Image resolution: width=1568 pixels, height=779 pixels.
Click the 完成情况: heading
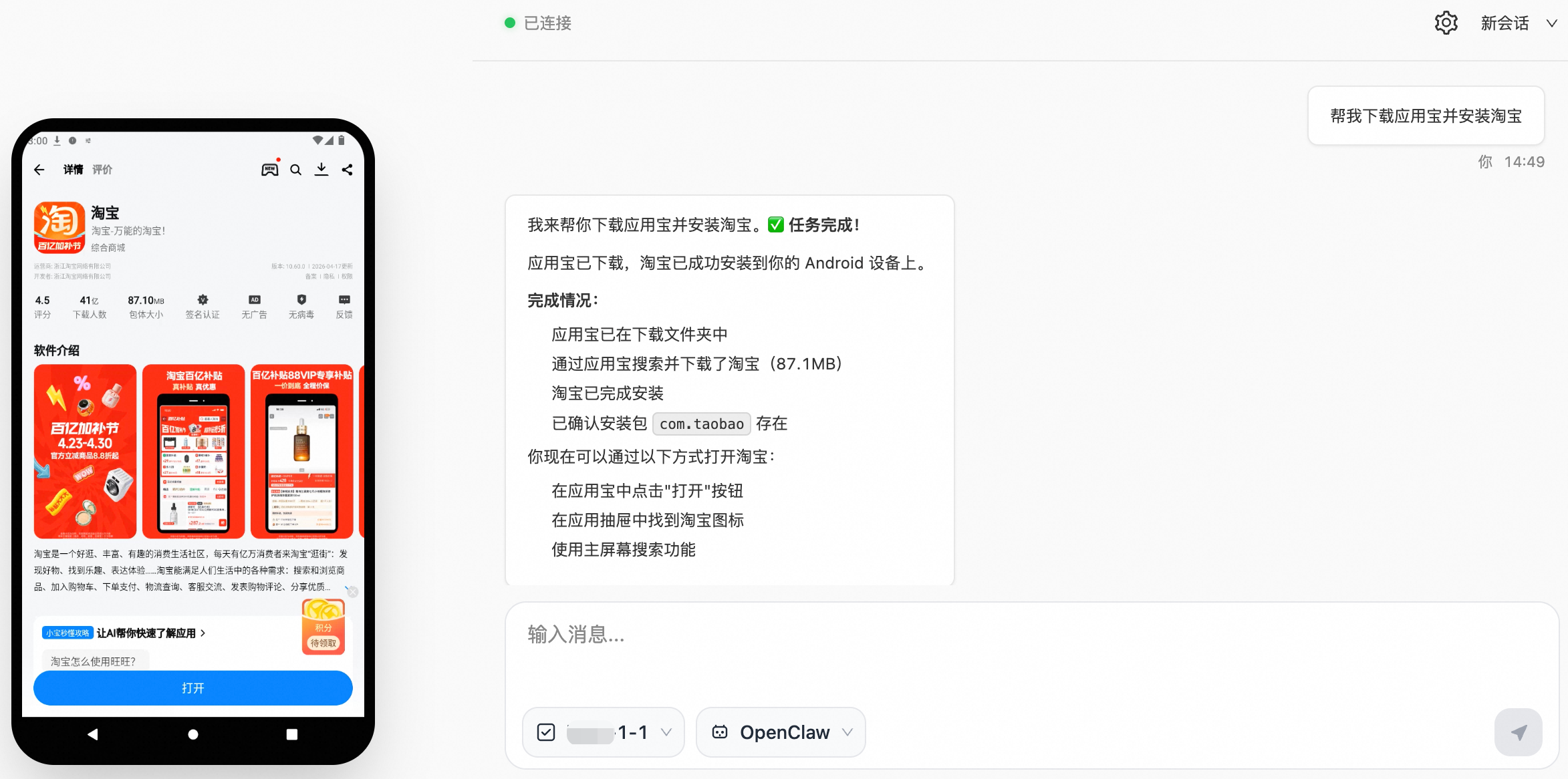[x=563, y=301]
